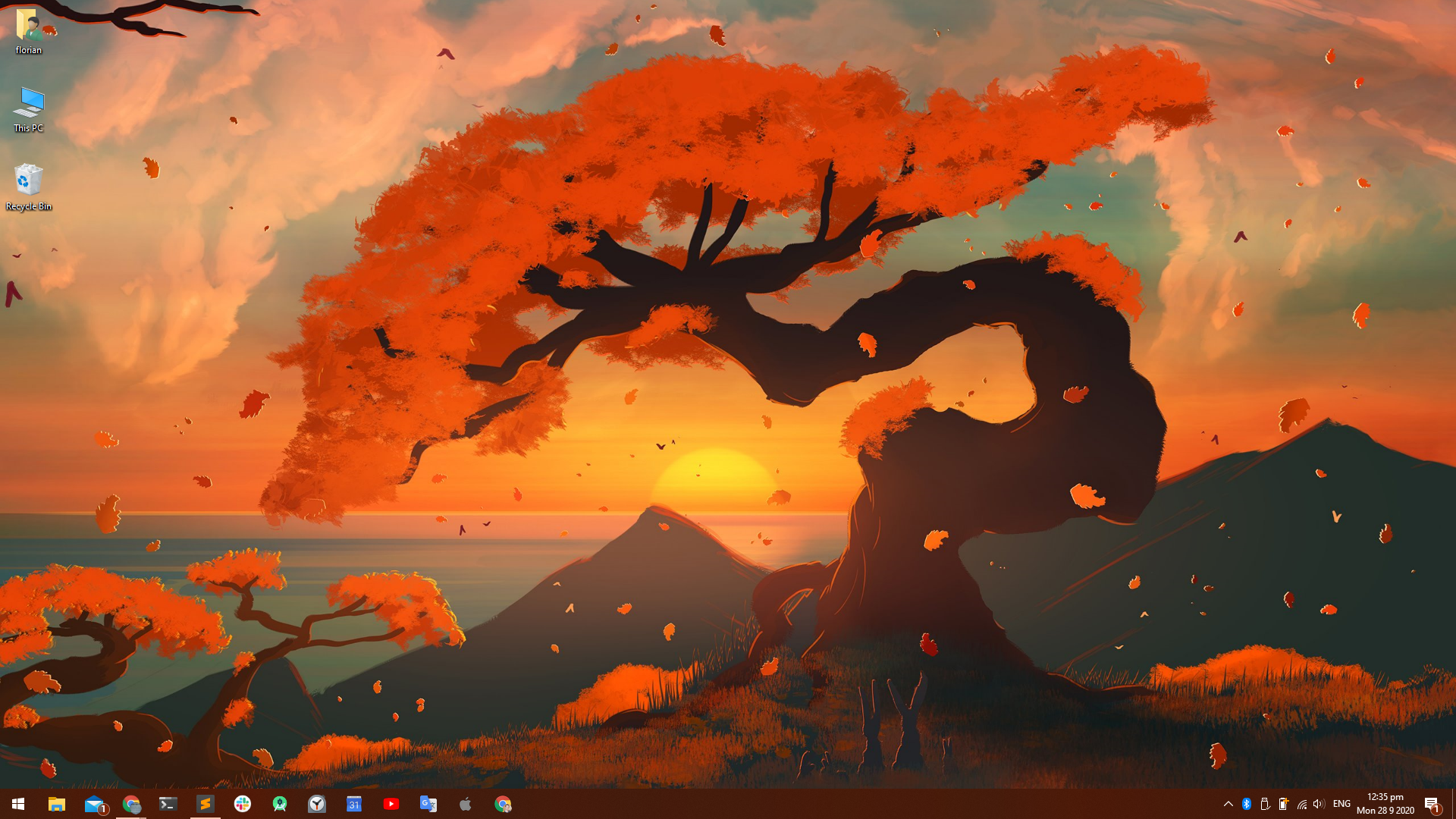1456x819 pixels.
Task: Open Google Translate taskbar shortcut
Action: [428, 804]
